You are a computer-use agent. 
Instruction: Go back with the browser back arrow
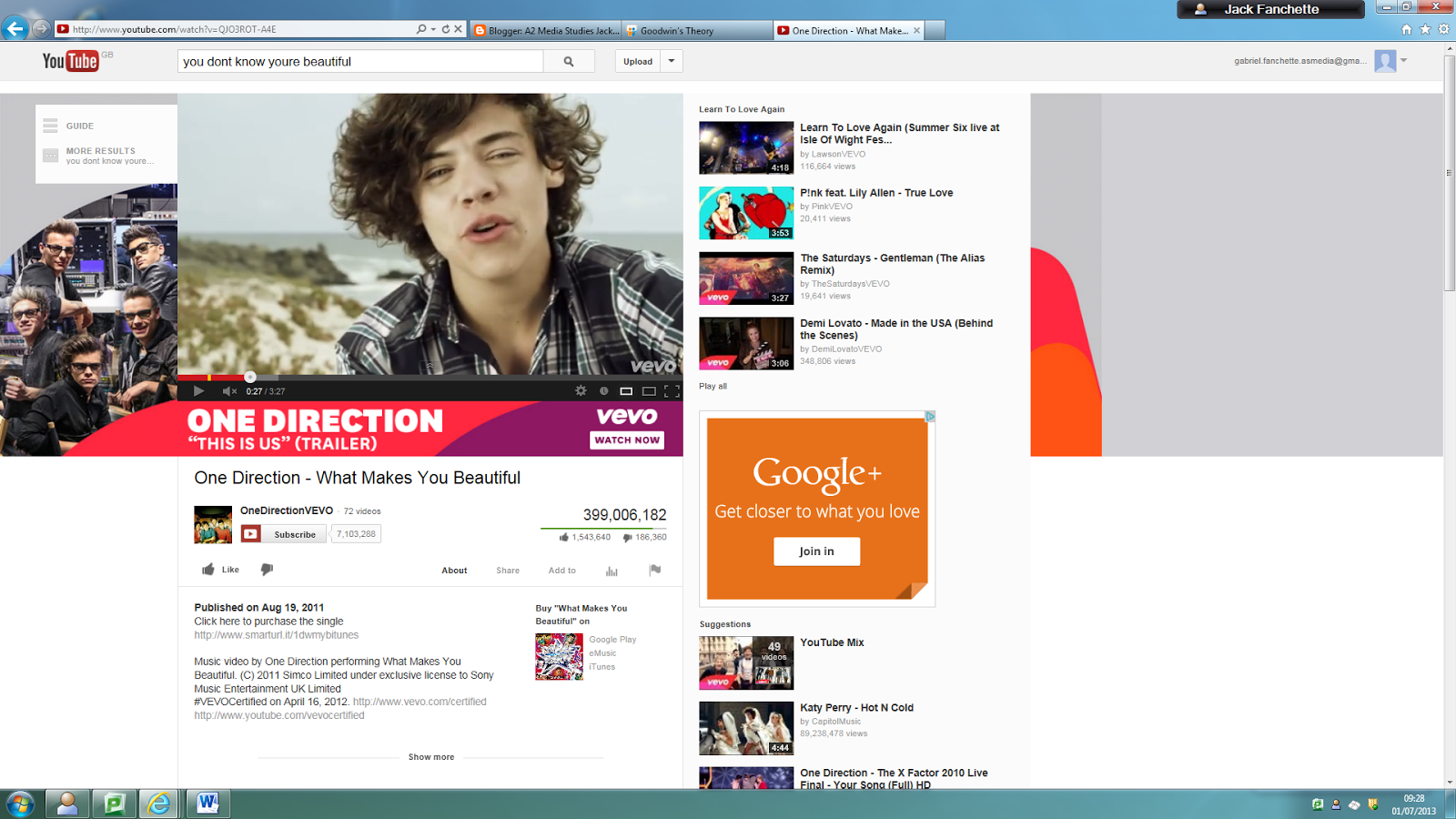[15, 28]
